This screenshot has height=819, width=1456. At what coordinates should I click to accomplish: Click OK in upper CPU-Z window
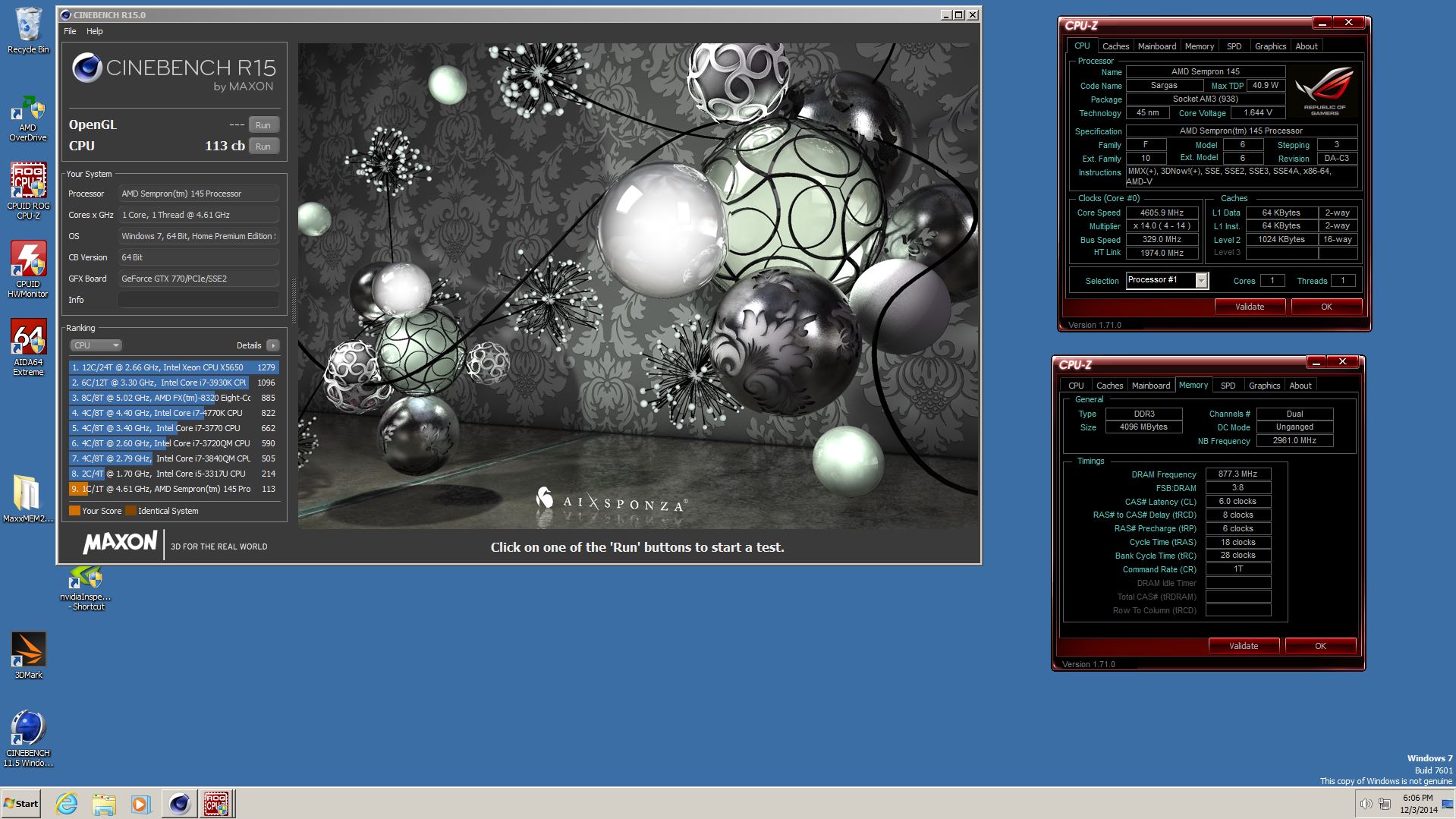[1326, 307]
